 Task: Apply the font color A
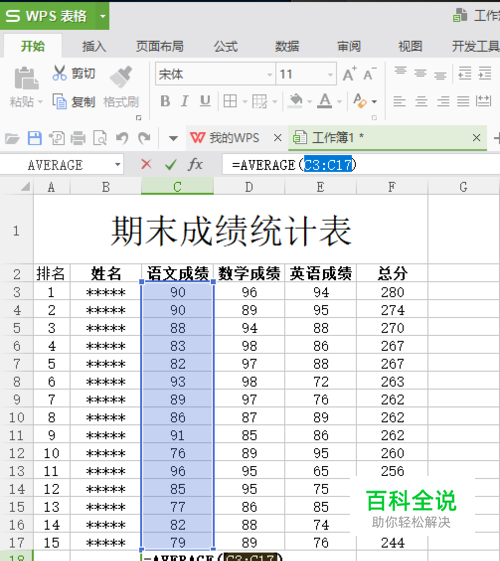coord(325,101)
